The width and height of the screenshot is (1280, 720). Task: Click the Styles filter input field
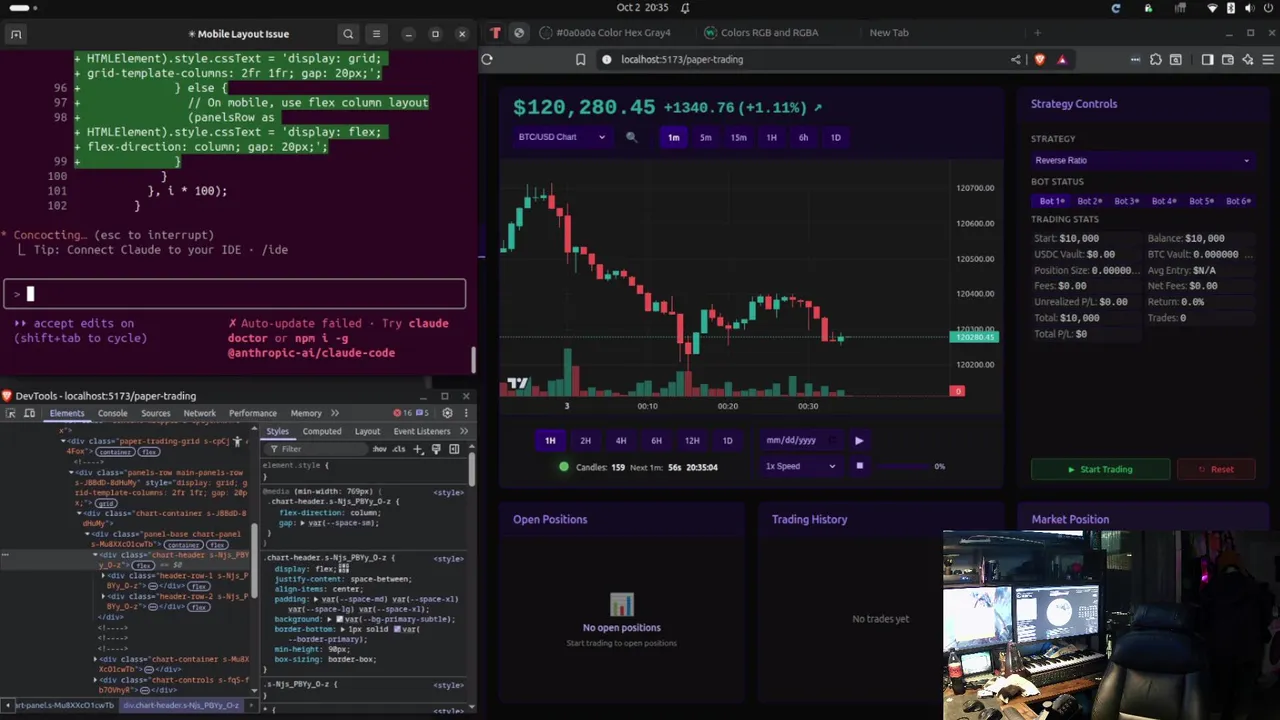click(315, 449)
